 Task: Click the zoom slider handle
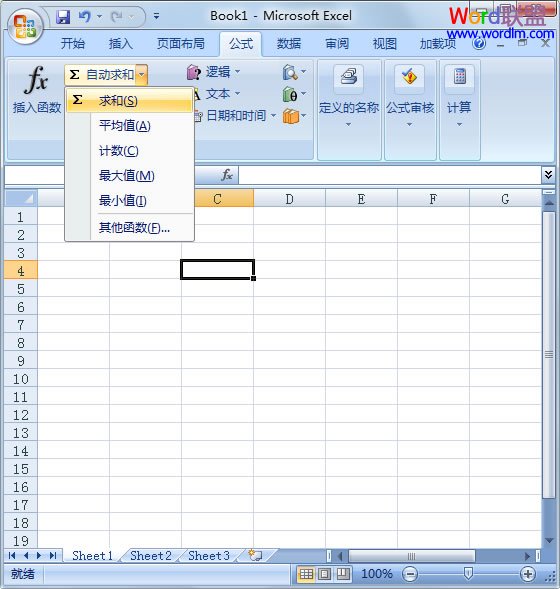coord(468,574)
